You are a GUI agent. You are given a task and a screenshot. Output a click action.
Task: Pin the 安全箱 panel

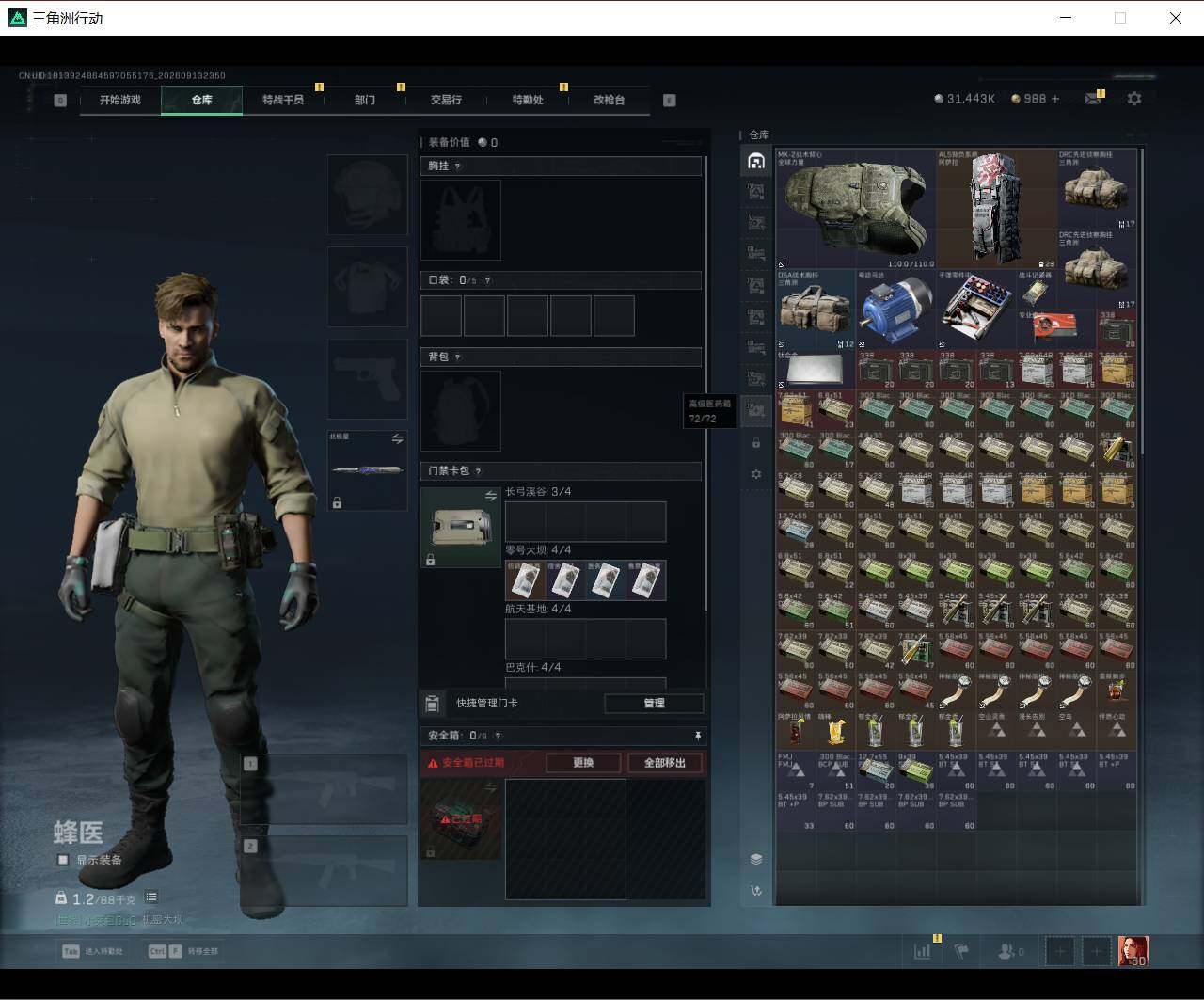click(x=697, y=736)
